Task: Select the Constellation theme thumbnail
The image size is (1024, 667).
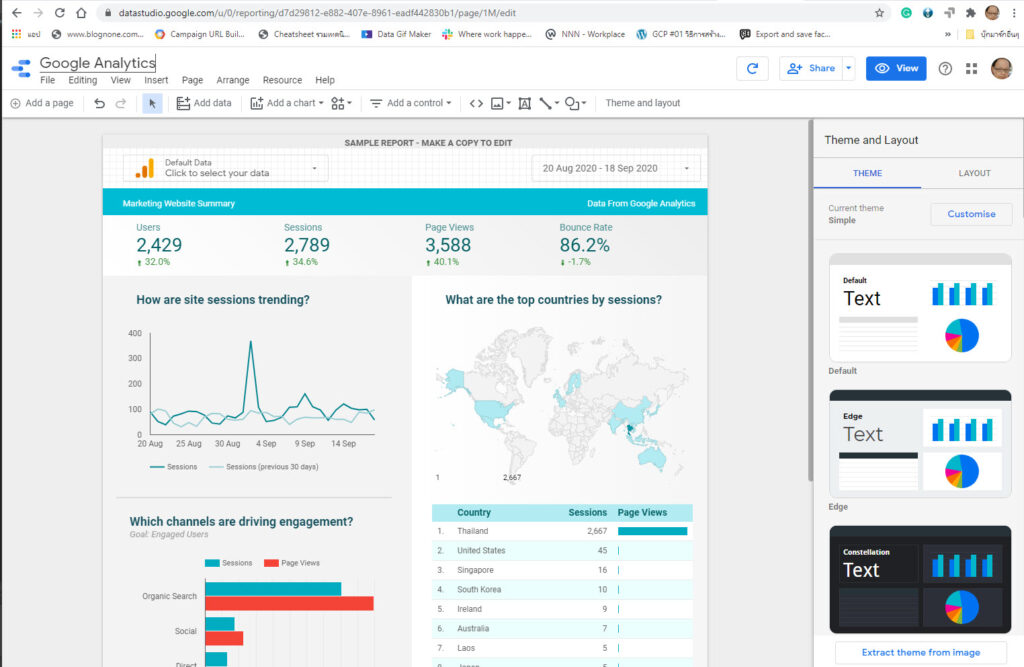Action: point(920,579)
